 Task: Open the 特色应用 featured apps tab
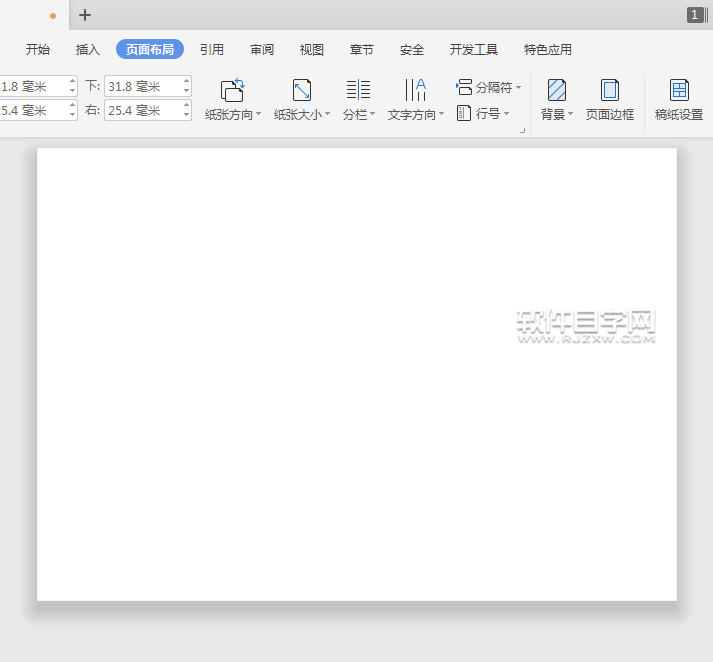pyautogui.click(x=548, y=49)
